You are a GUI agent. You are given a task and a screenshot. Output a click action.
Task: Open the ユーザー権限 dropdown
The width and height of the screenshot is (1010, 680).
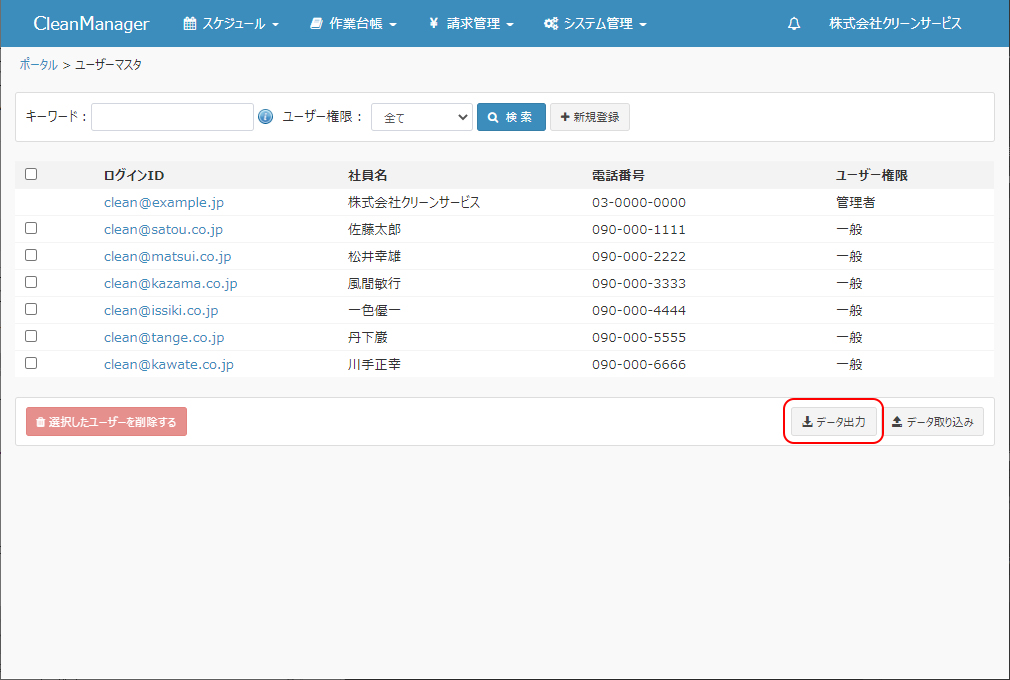tap(421, 117)
